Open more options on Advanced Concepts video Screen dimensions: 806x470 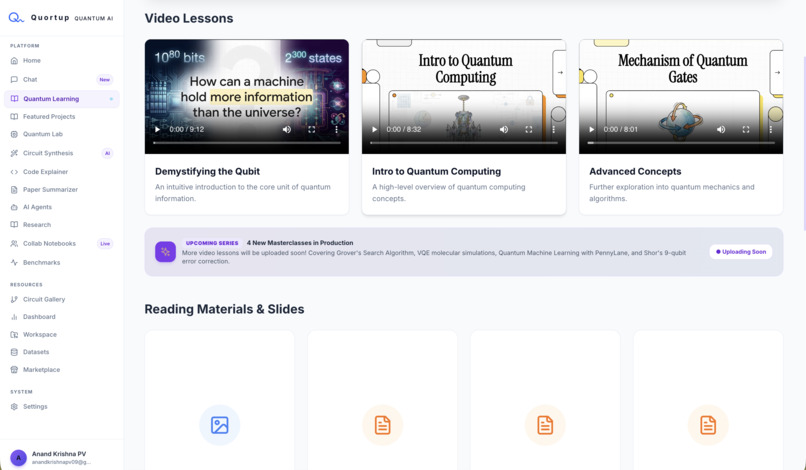click(771, 130)
